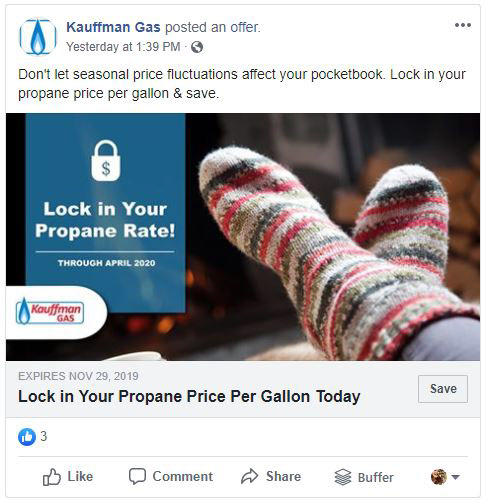
Task: Click the Like thumbs-up outline icon
Action: point(52,477)
